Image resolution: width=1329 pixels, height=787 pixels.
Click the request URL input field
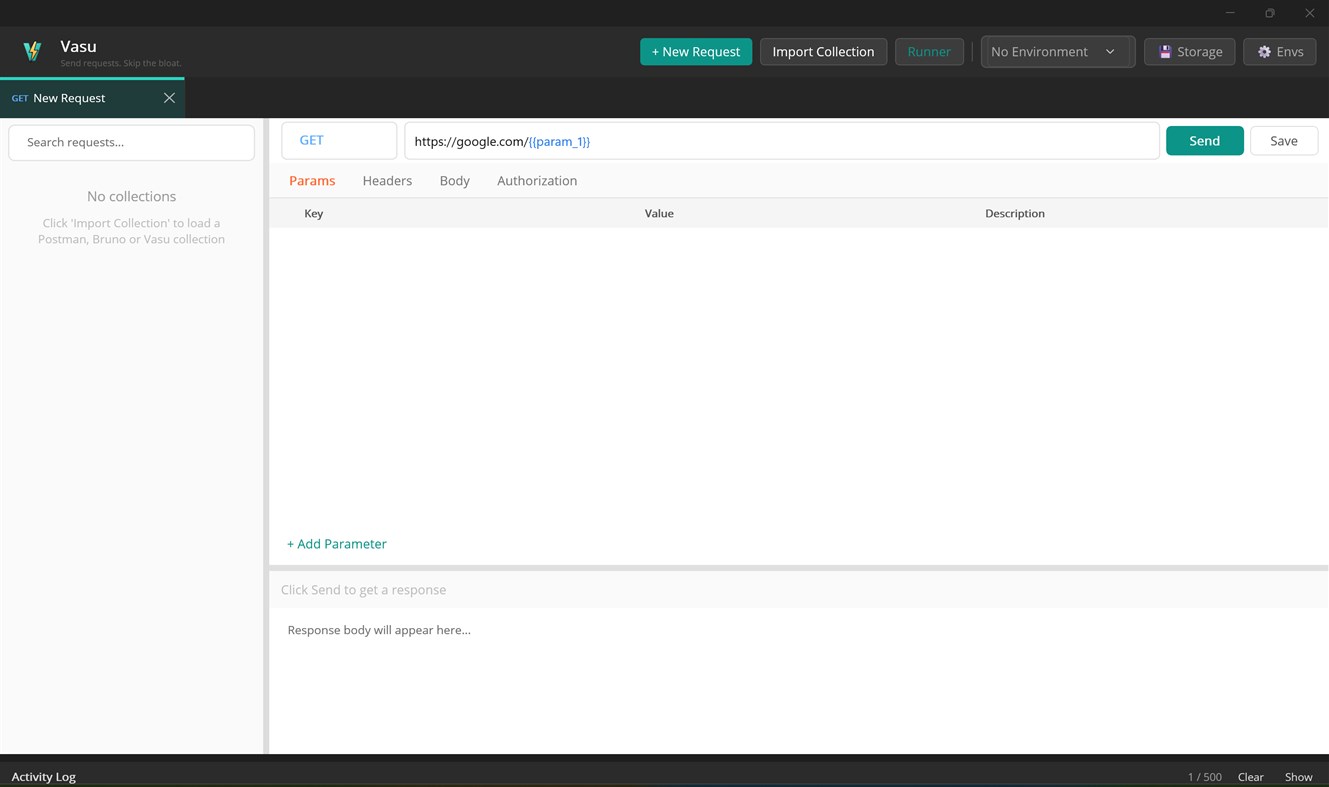[781, 141]
